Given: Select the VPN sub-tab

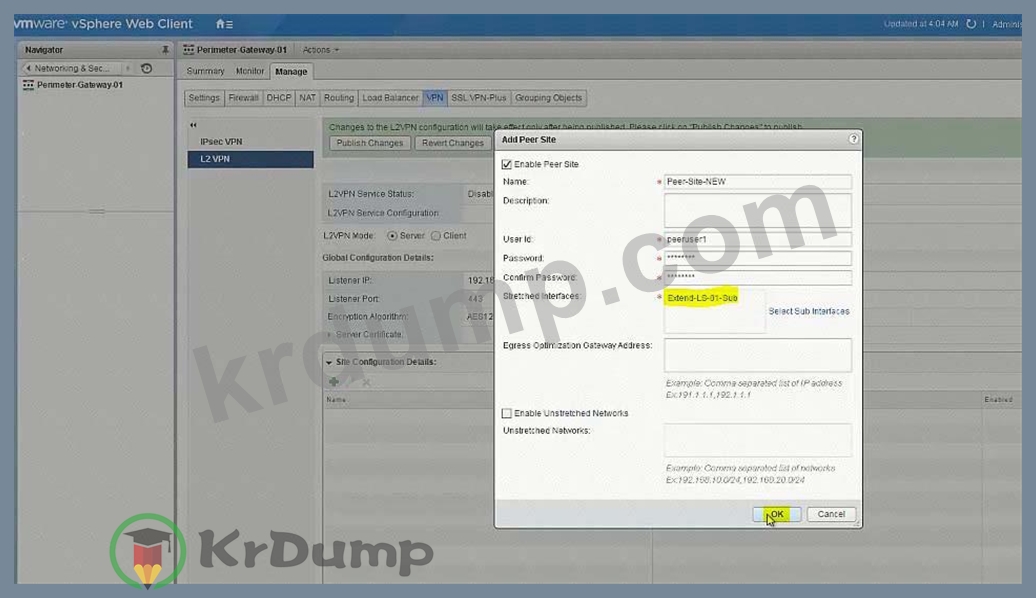Looking at the screenshot, I should (x=435, y=98).
